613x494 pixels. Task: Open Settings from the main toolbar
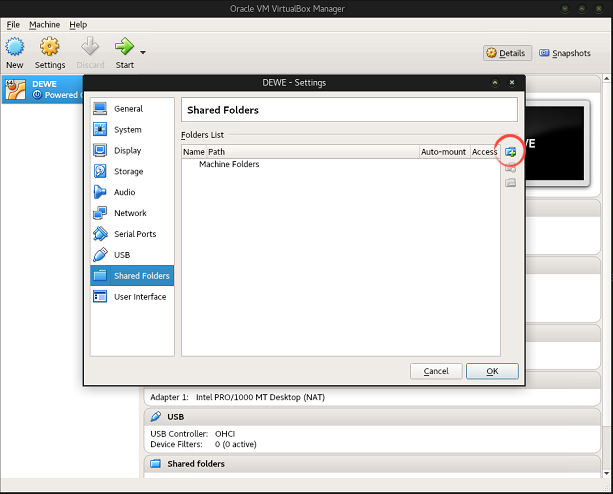(50, 53)
